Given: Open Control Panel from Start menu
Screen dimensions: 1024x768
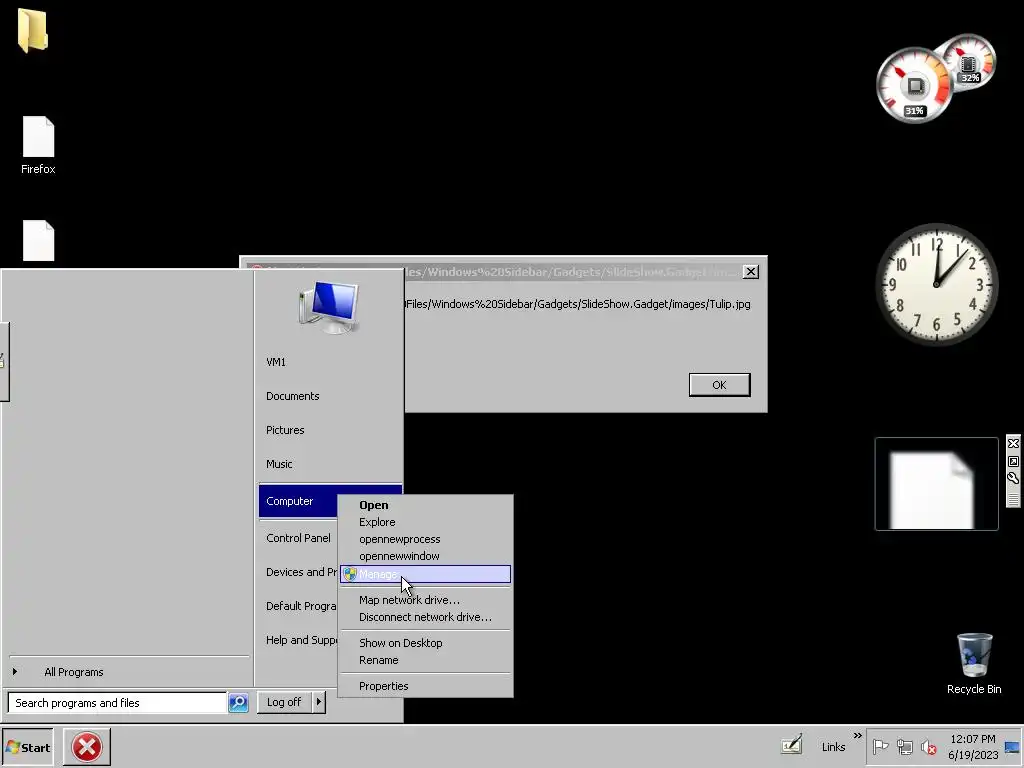Looking at the screenshot, I should coord(298,538).
